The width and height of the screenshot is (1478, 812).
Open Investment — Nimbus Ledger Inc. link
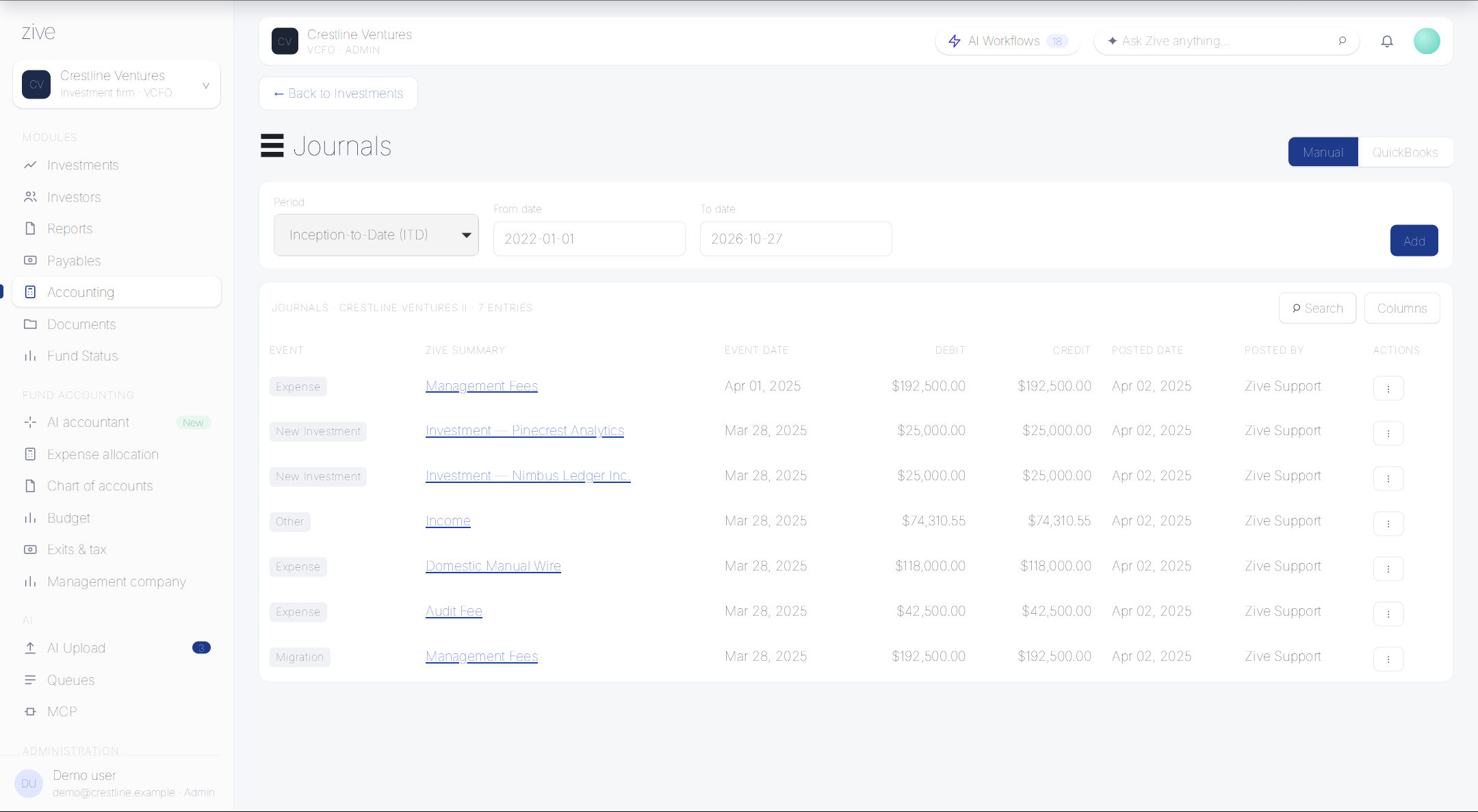pos(528,475)
